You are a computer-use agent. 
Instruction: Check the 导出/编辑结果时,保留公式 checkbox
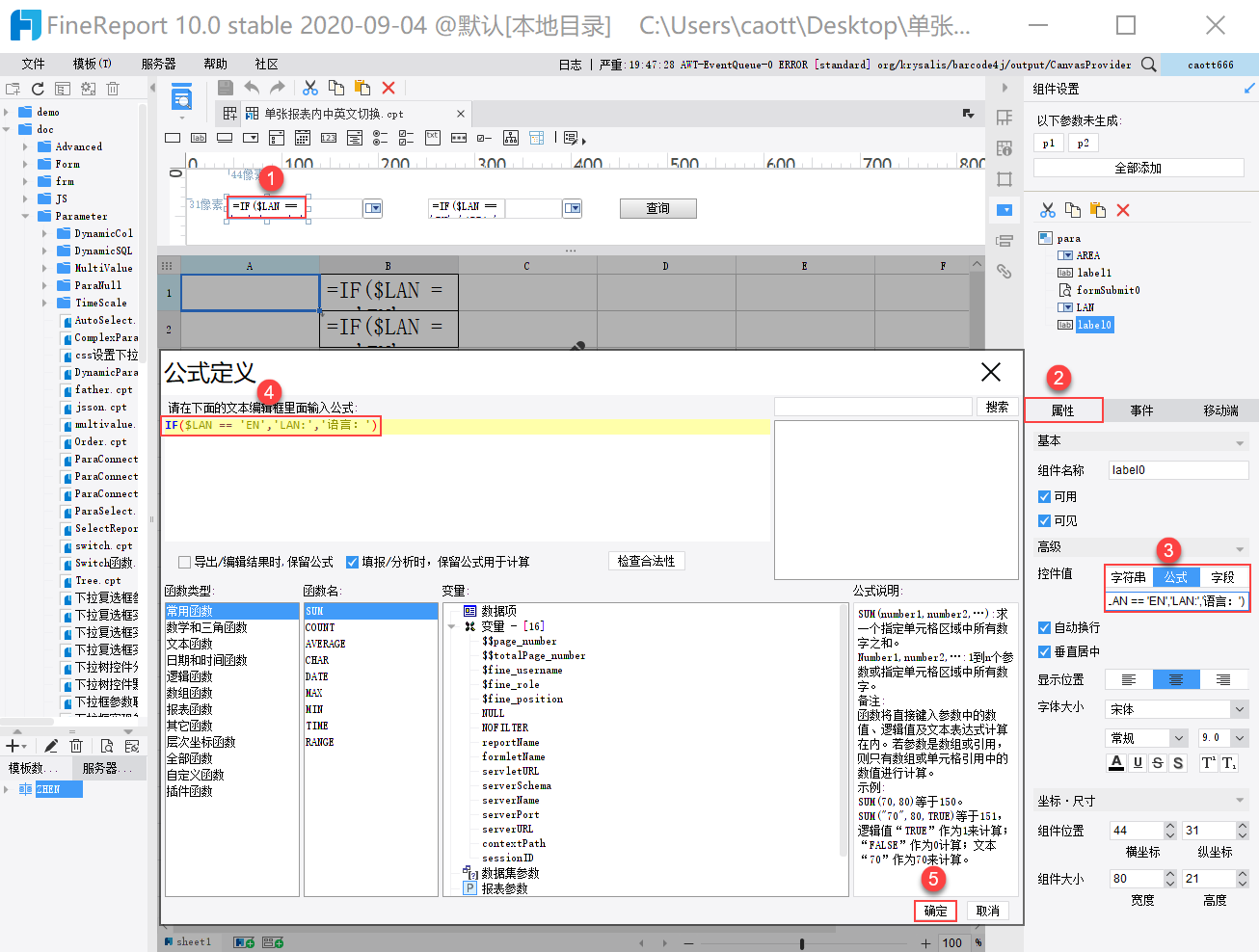coord(184,562)
